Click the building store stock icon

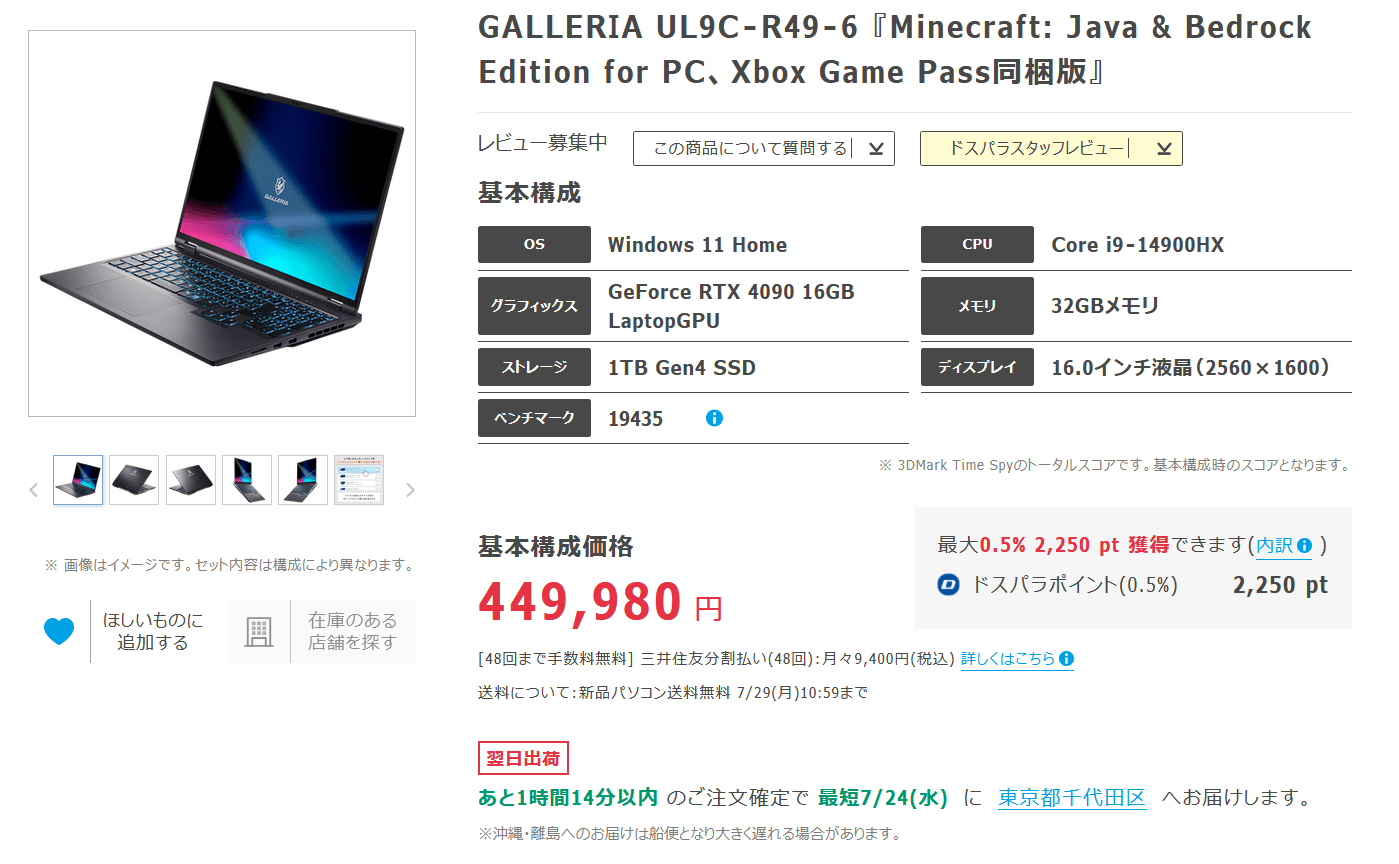tap(259, 631)
